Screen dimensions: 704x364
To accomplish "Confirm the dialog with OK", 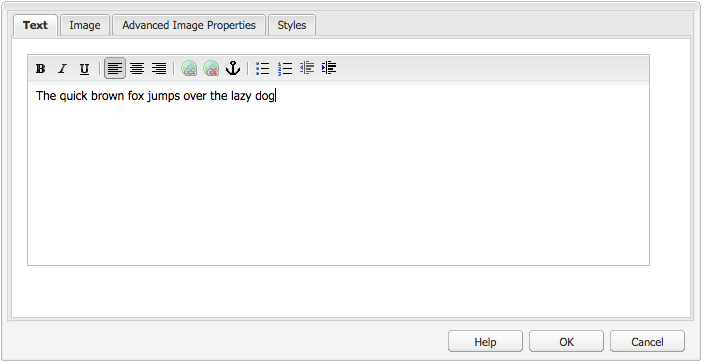I will 566,342.
